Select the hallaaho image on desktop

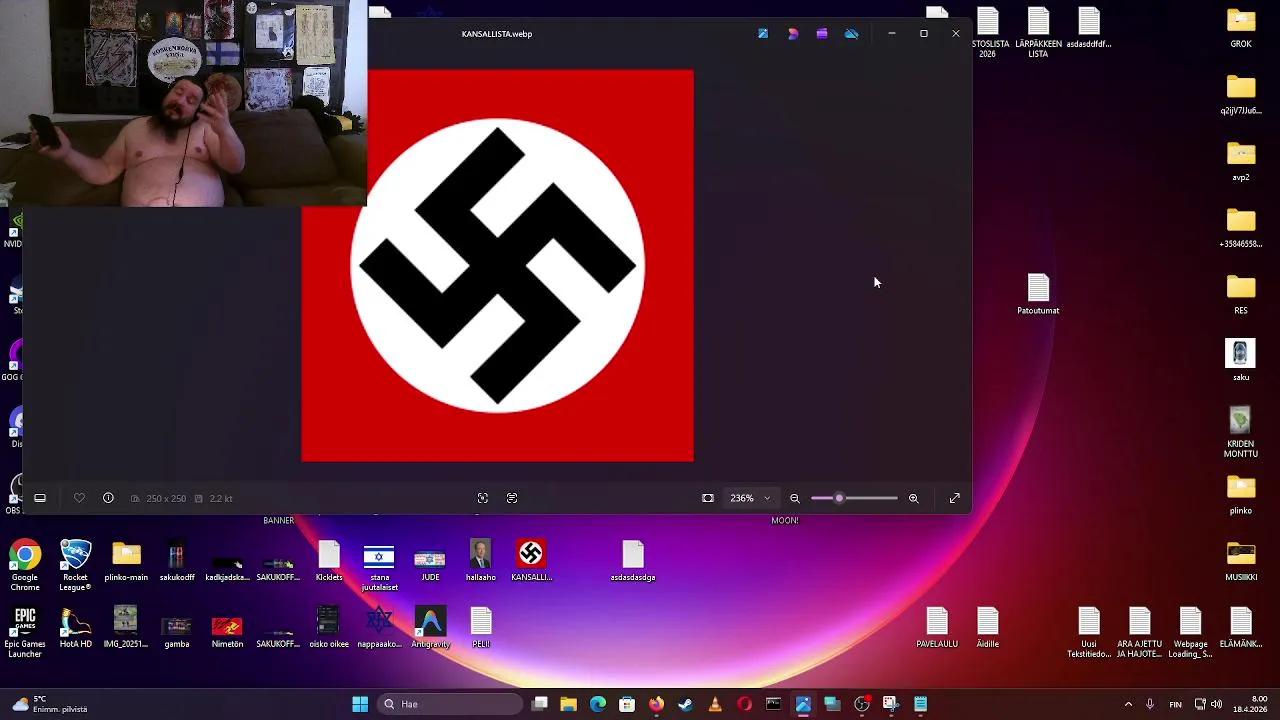click(x=480, y=561)
